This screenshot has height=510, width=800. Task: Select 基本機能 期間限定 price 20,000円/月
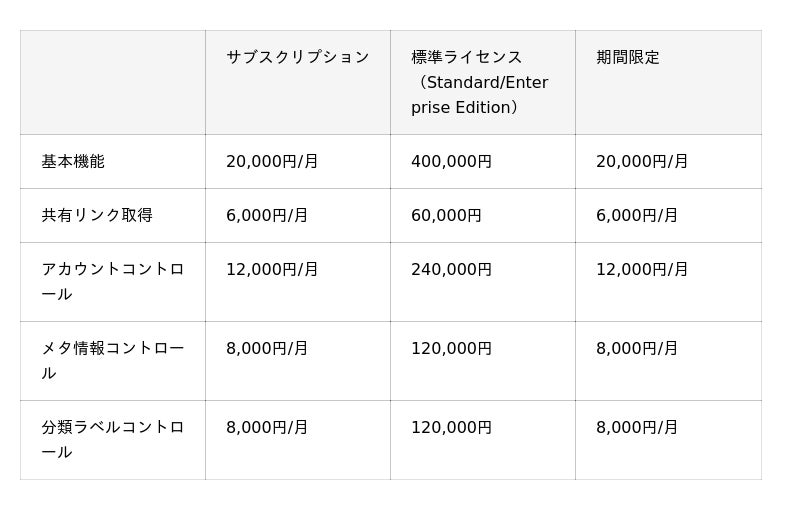point(642,162)
